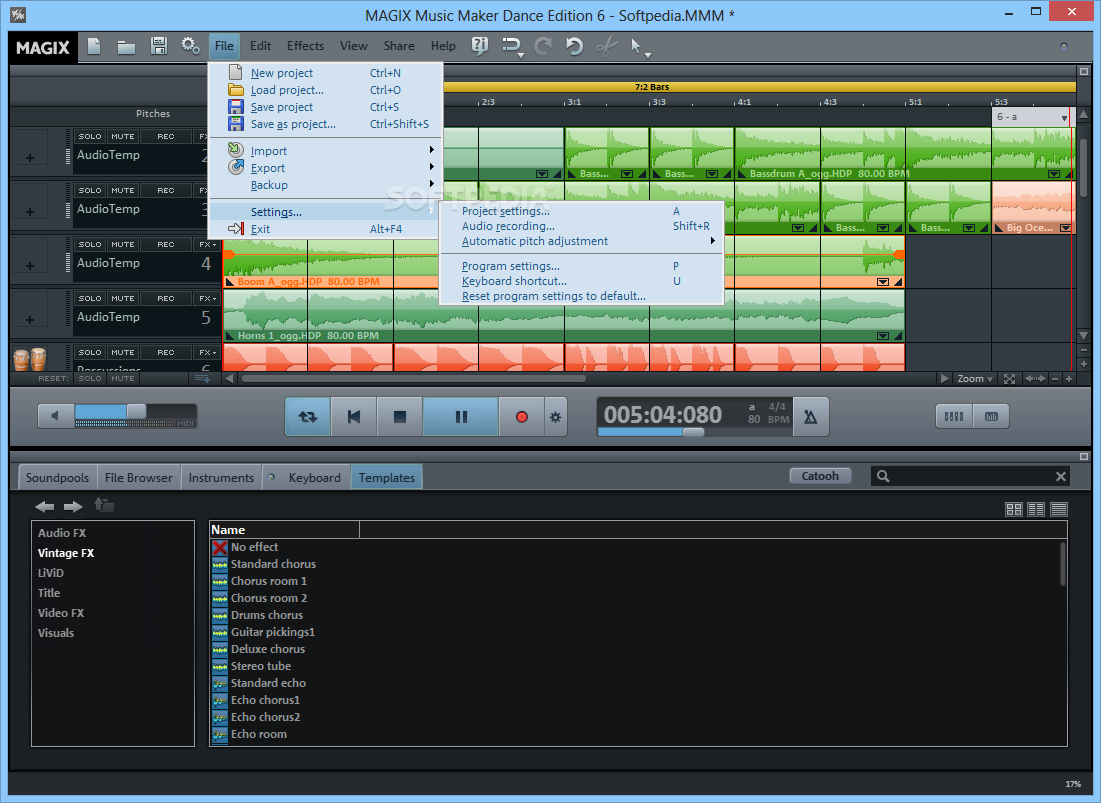
Task: Open the FX dropdown on Percussions track 6
Action: click(207, 352)
